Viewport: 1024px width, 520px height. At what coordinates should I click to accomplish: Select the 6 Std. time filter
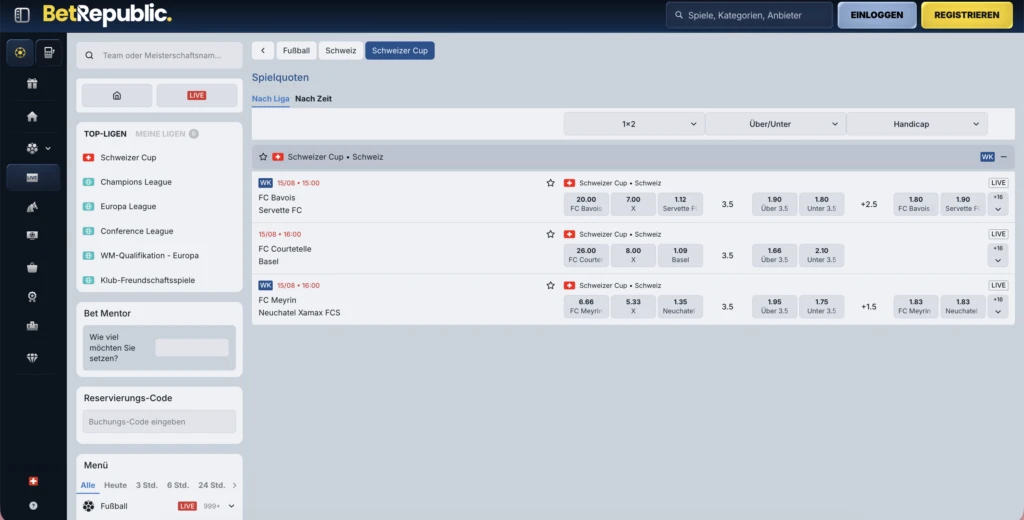point(178,485)
